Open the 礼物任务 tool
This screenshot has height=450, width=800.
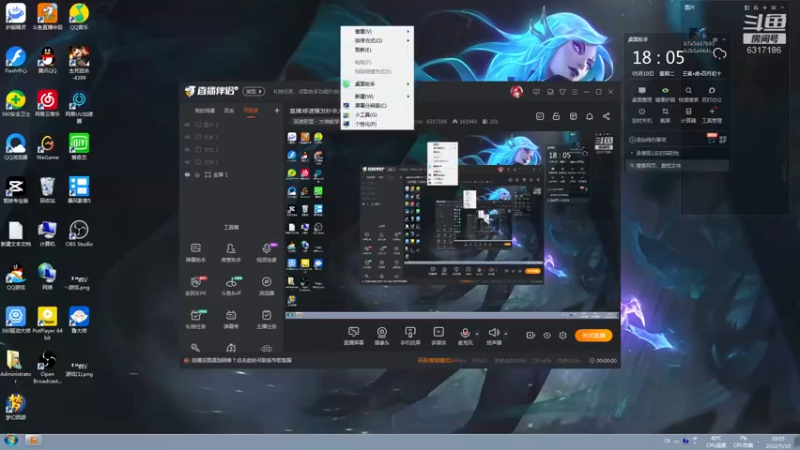click(195, 319)
